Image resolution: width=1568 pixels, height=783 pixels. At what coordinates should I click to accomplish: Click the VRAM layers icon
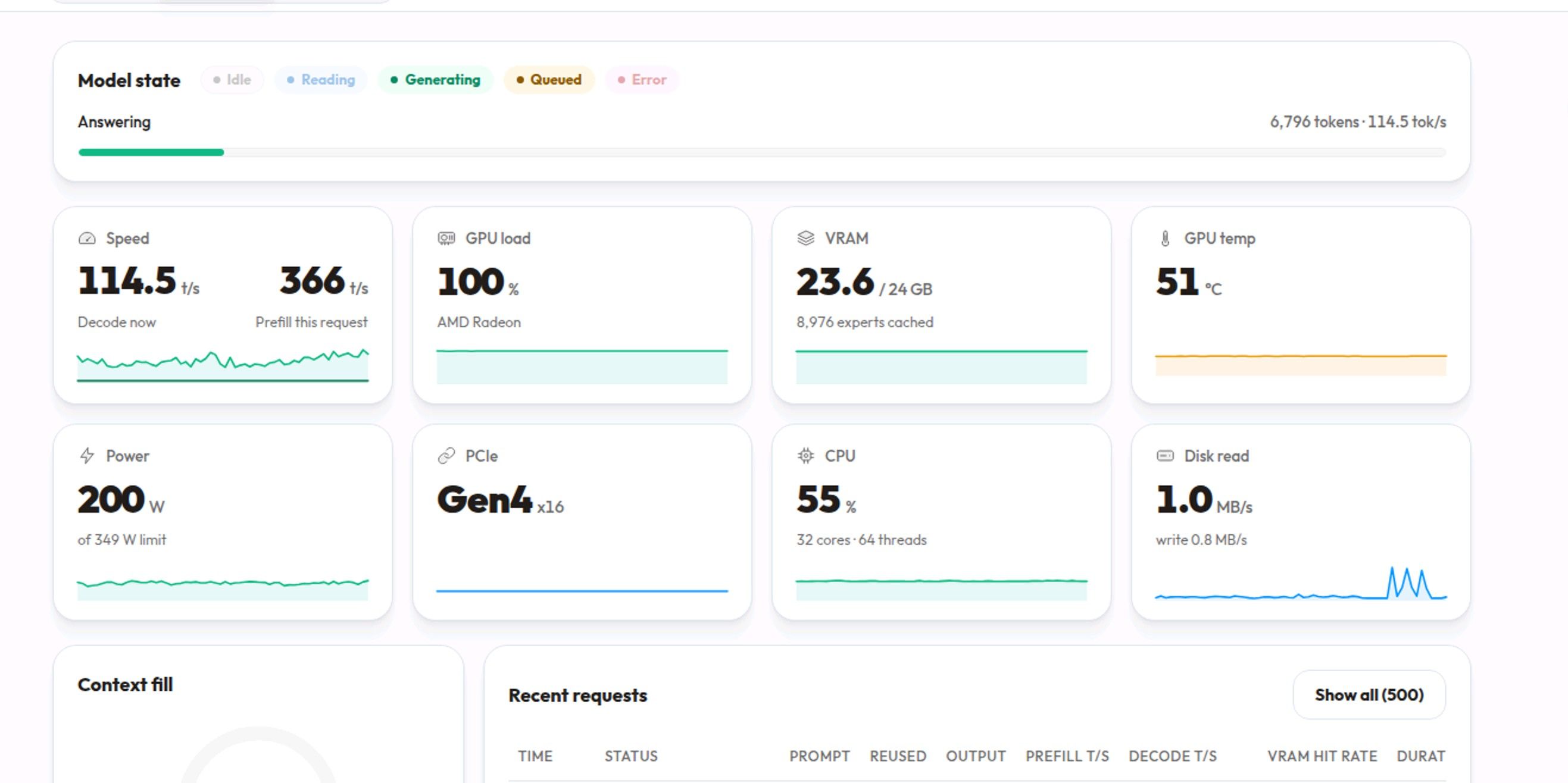[805, 239]
